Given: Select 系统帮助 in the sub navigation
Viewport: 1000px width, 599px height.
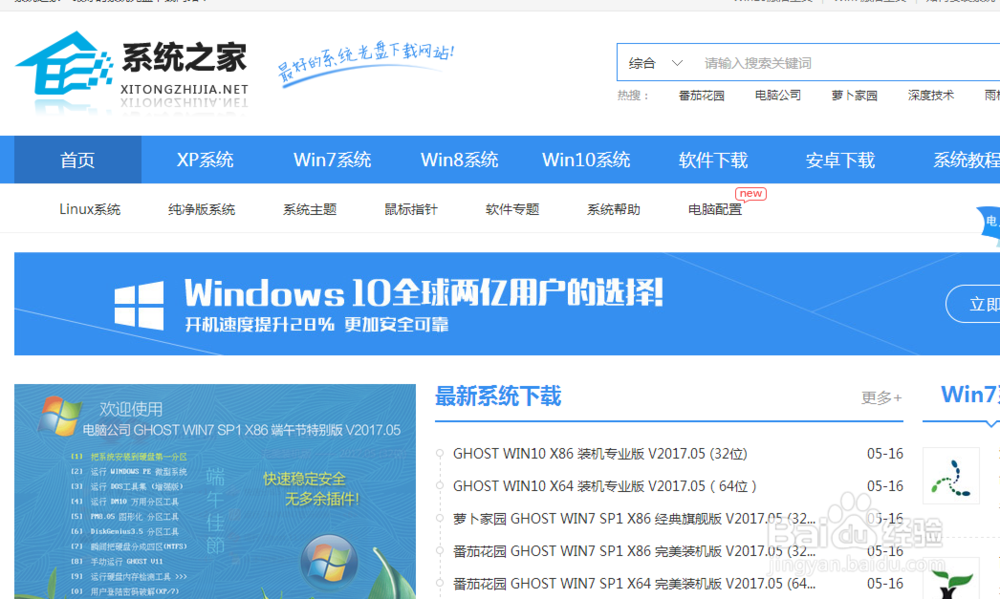Looking at the screenshot, I should pyautogui.click(x=614, y=209).
